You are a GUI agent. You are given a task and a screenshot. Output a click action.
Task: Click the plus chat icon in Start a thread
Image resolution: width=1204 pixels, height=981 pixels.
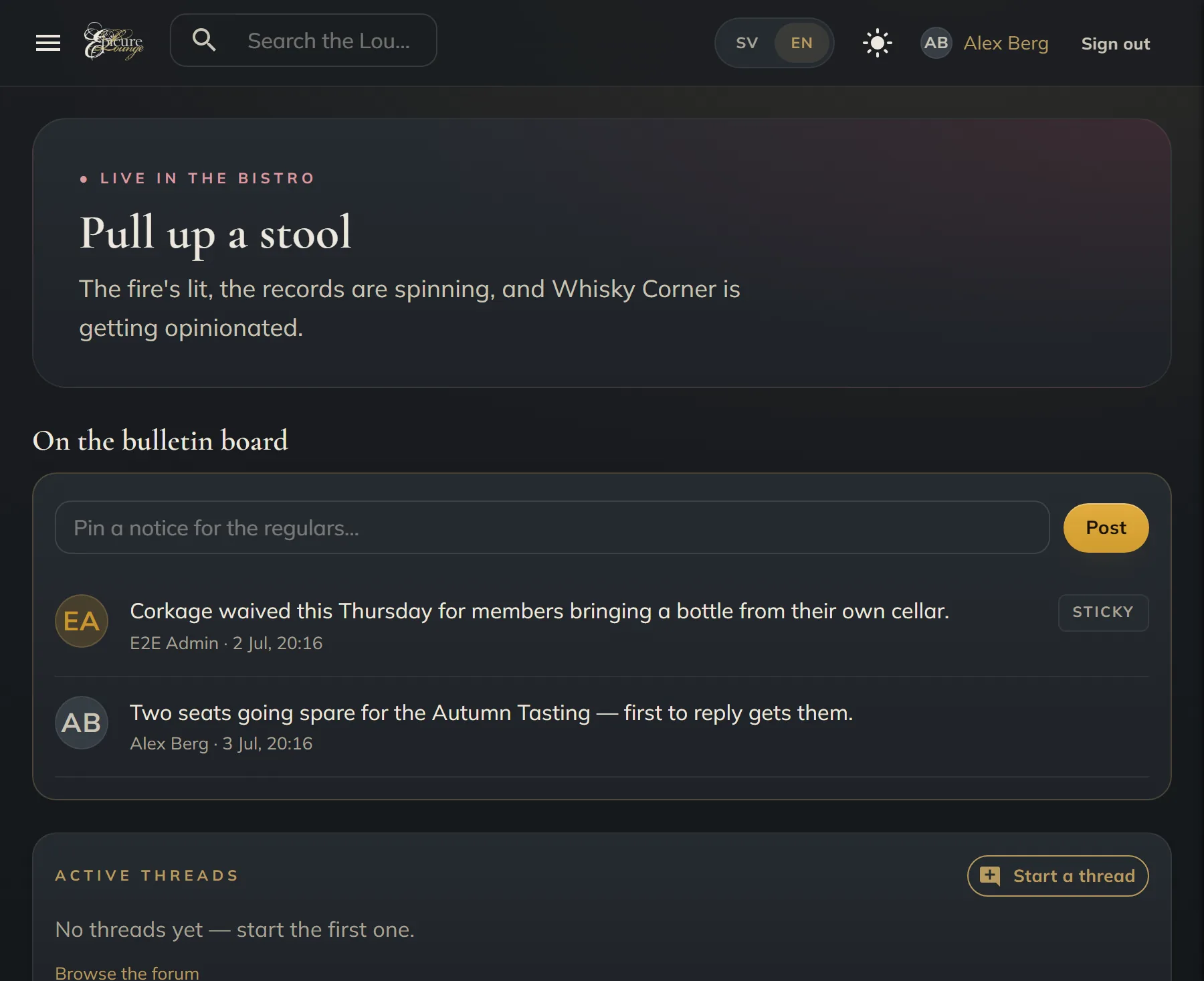click(x=990, y=875)
